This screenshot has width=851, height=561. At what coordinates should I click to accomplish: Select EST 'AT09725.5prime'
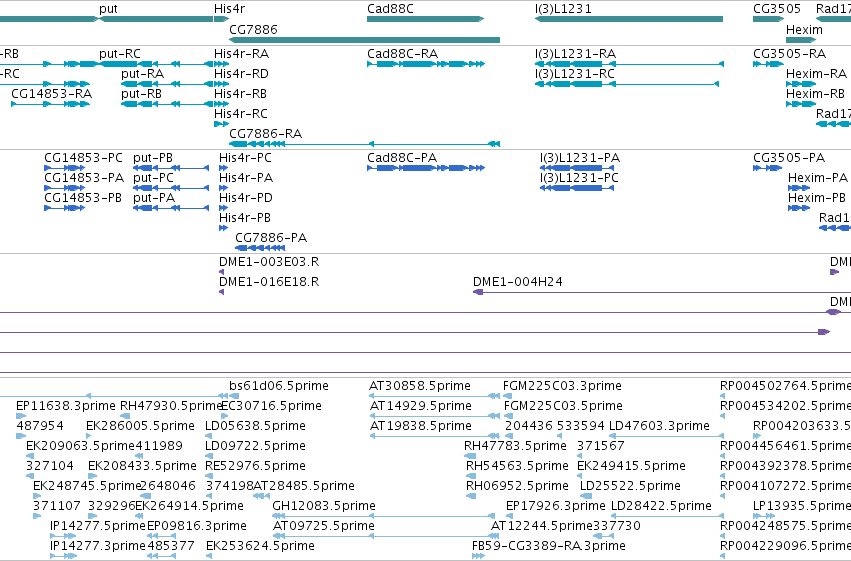[323, 527]
